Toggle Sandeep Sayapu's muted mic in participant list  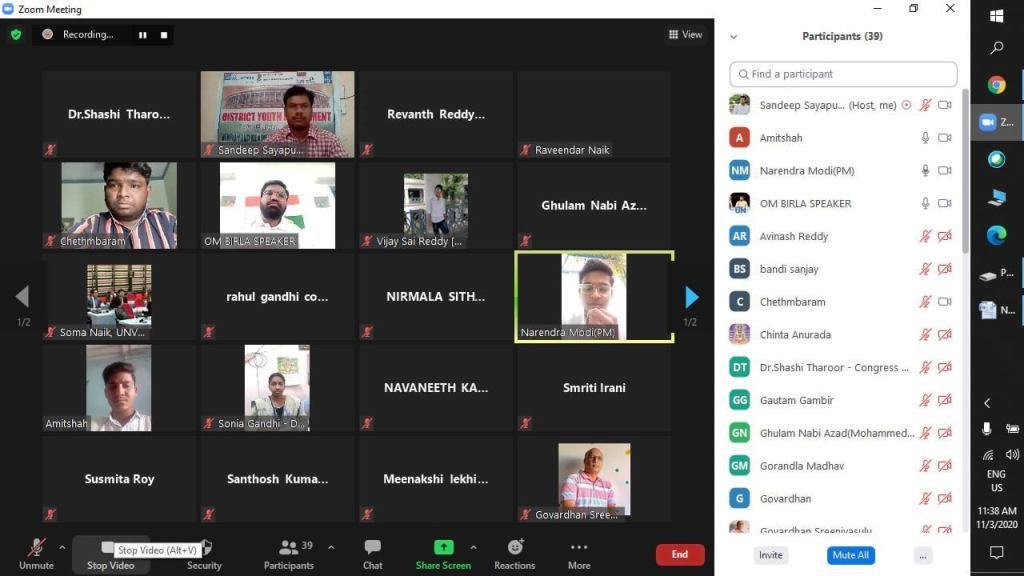pyautogui.click(x=925, y=105)
